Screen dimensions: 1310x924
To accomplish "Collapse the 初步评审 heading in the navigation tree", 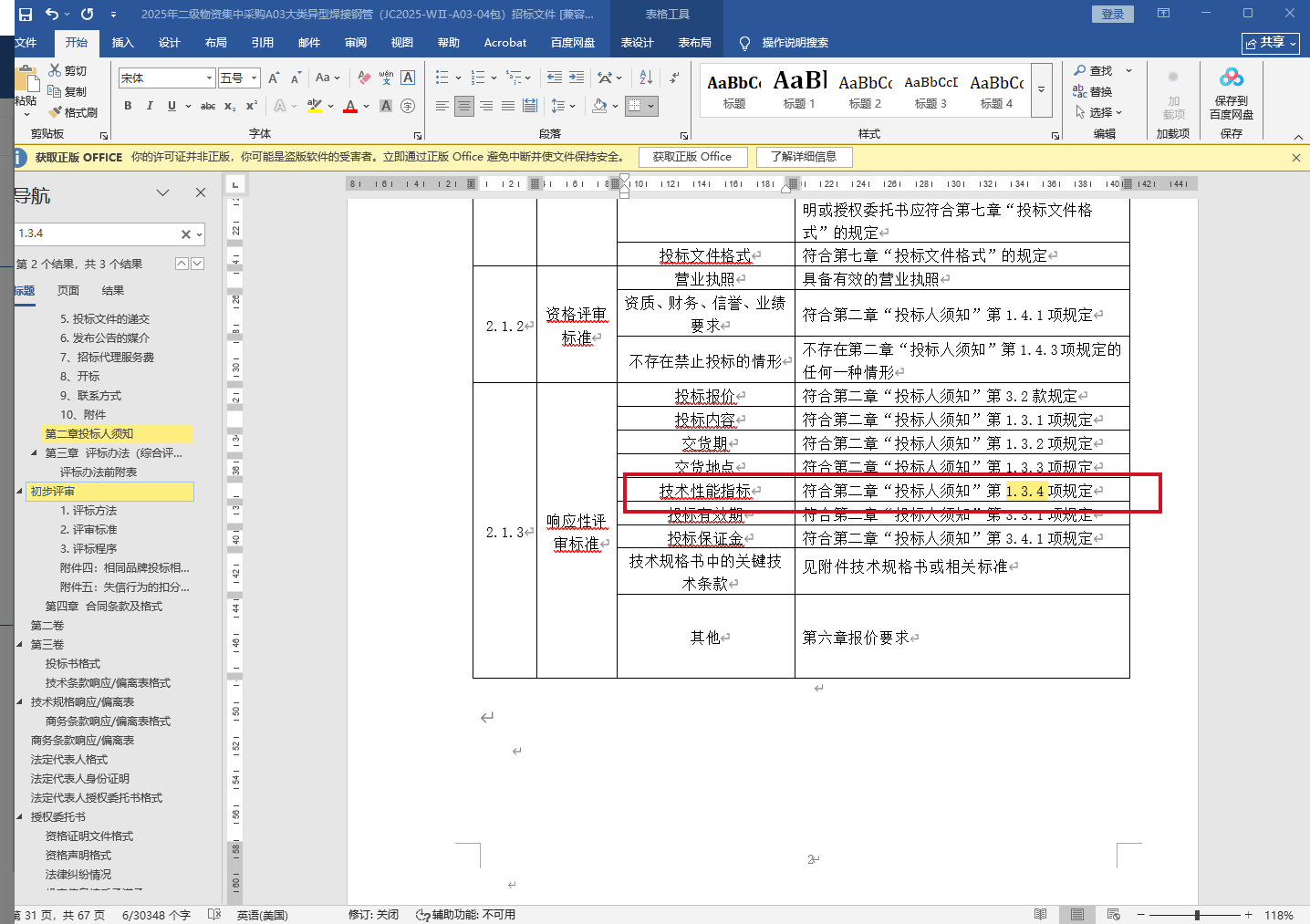I will pyautogui.click(x=20, y=492).
